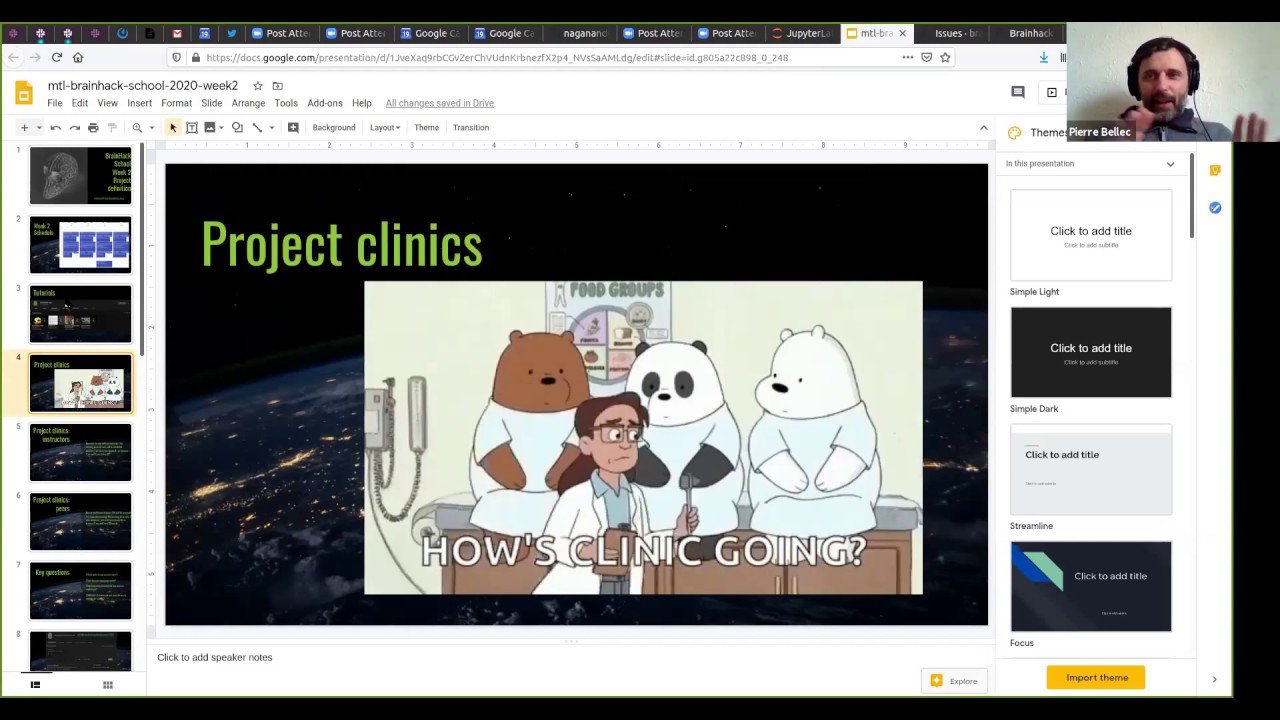This screenshot has height=720, width=1280.
Task: Move presentation to a Drive folder
Action: 278,86
